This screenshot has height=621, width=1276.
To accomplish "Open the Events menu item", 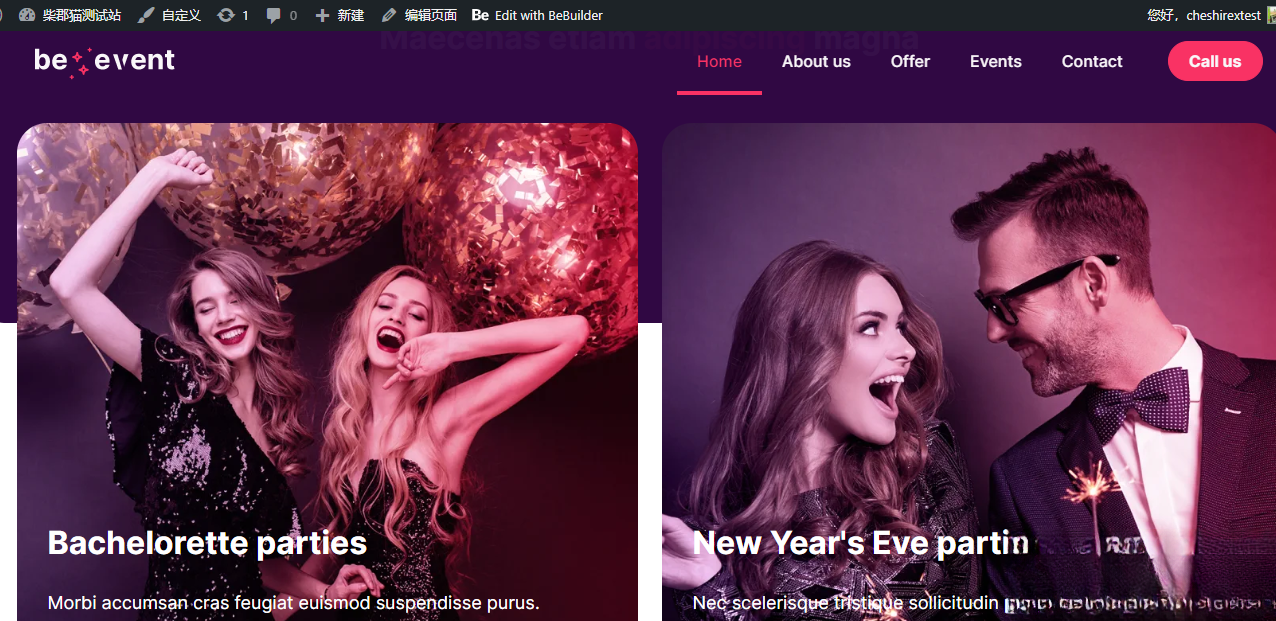I will [995, 61].
